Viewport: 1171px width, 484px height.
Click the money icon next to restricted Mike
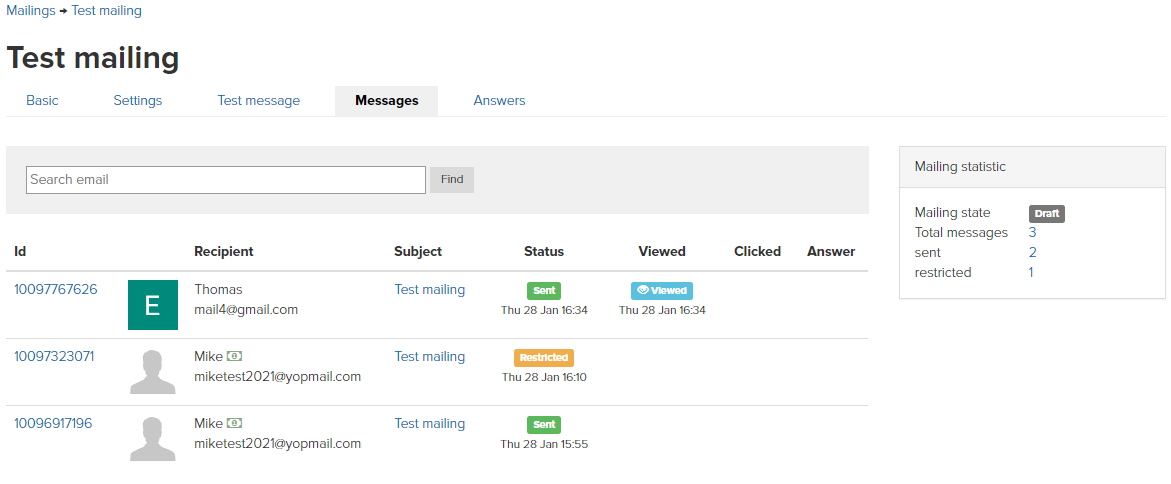234,357
